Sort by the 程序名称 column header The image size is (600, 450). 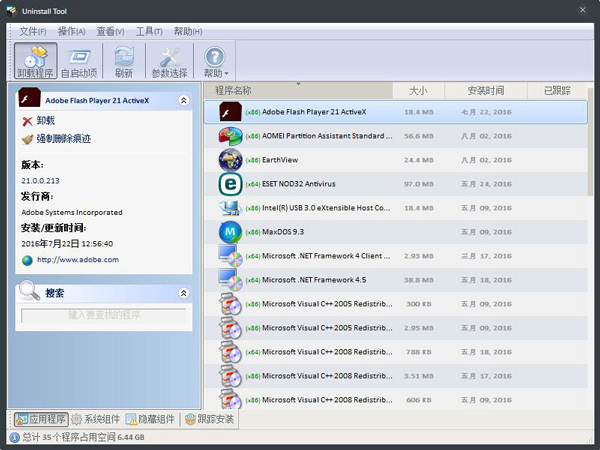pos(298,91)
